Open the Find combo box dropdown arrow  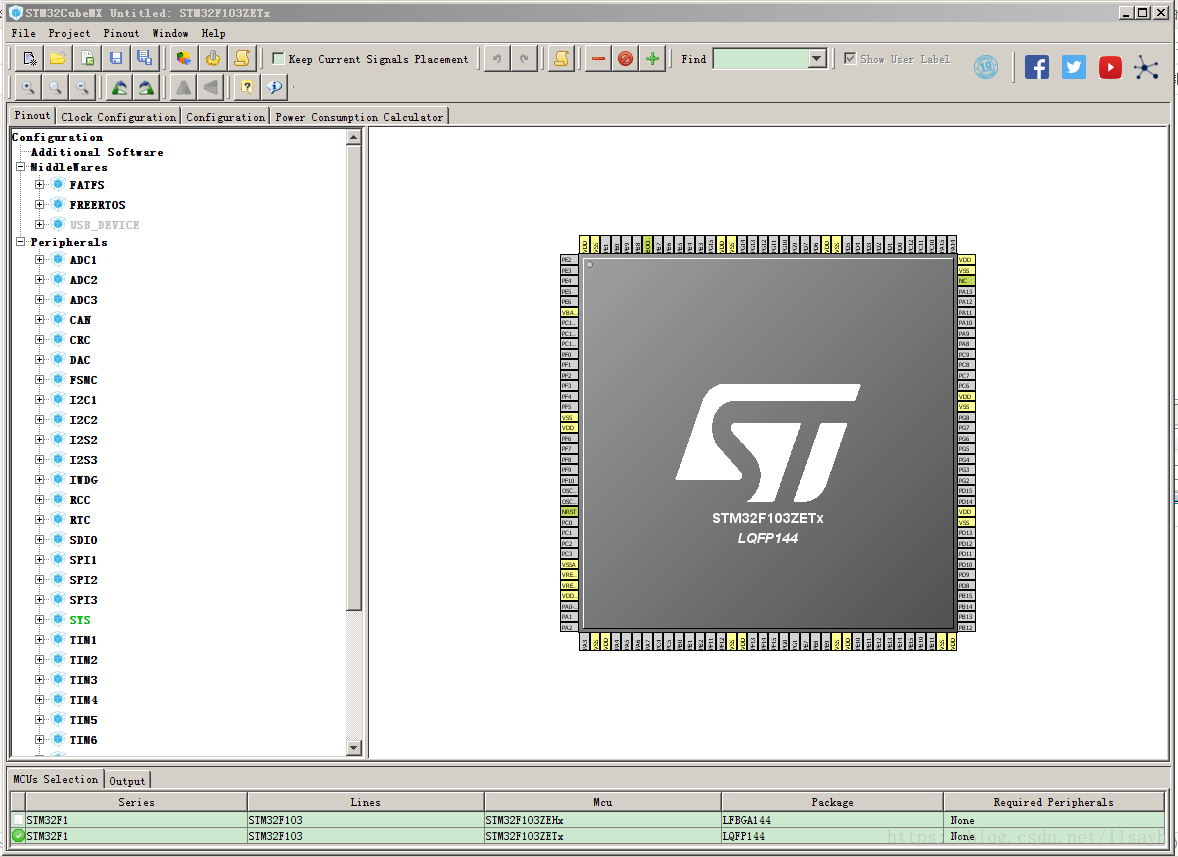click(817, 59)
